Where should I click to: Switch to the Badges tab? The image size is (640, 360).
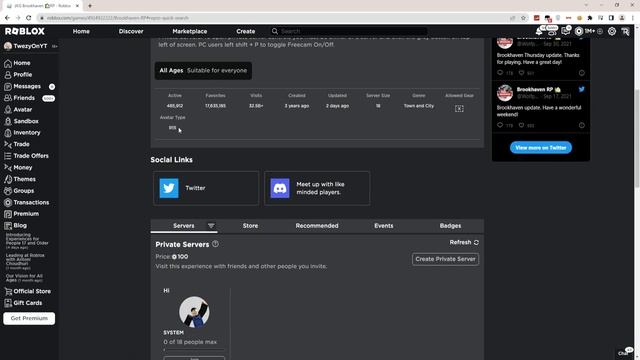tap(451, 226)
